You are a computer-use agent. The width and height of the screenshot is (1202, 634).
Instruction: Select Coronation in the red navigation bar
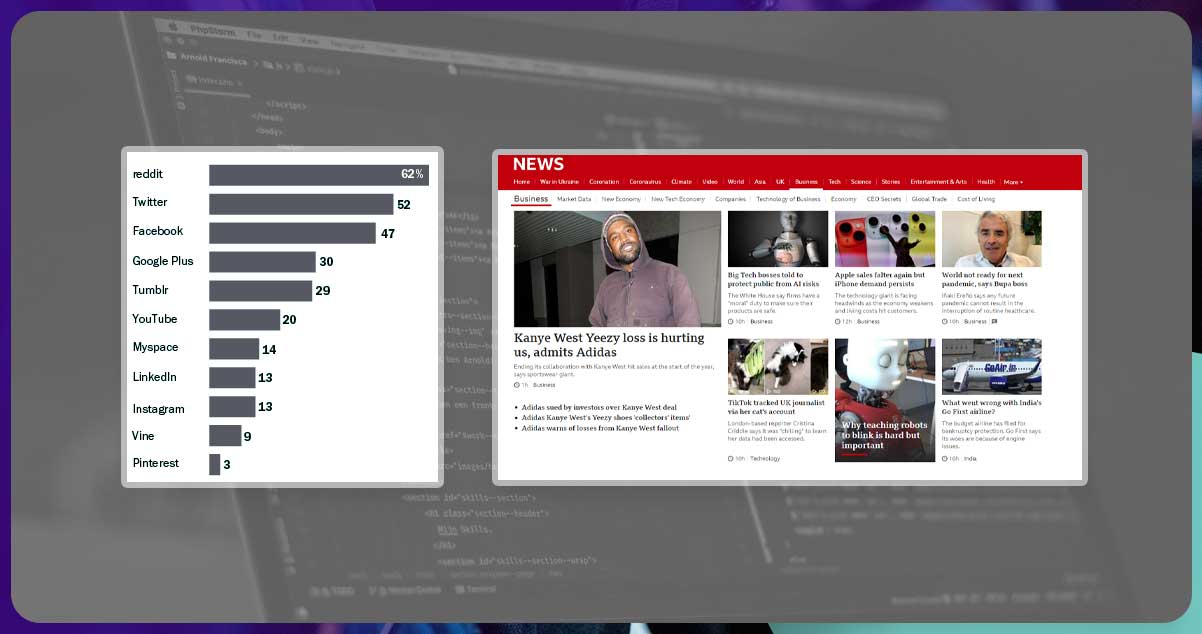(604, 182)
